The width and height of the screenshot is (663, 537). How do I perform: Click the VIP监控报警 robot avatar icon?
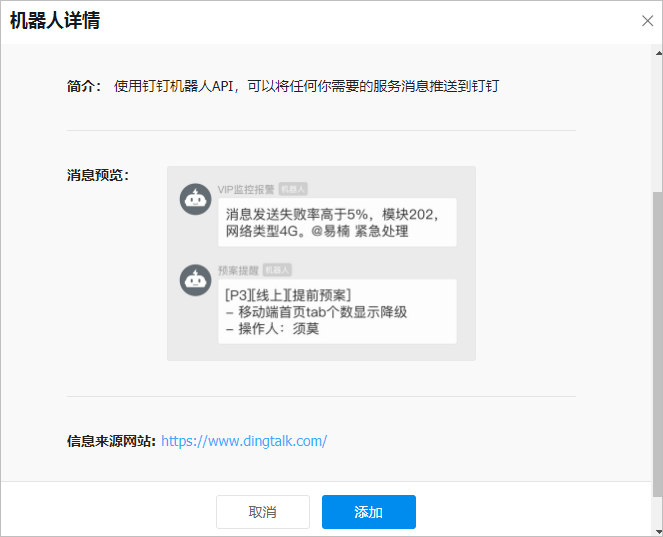click(195, 199)
